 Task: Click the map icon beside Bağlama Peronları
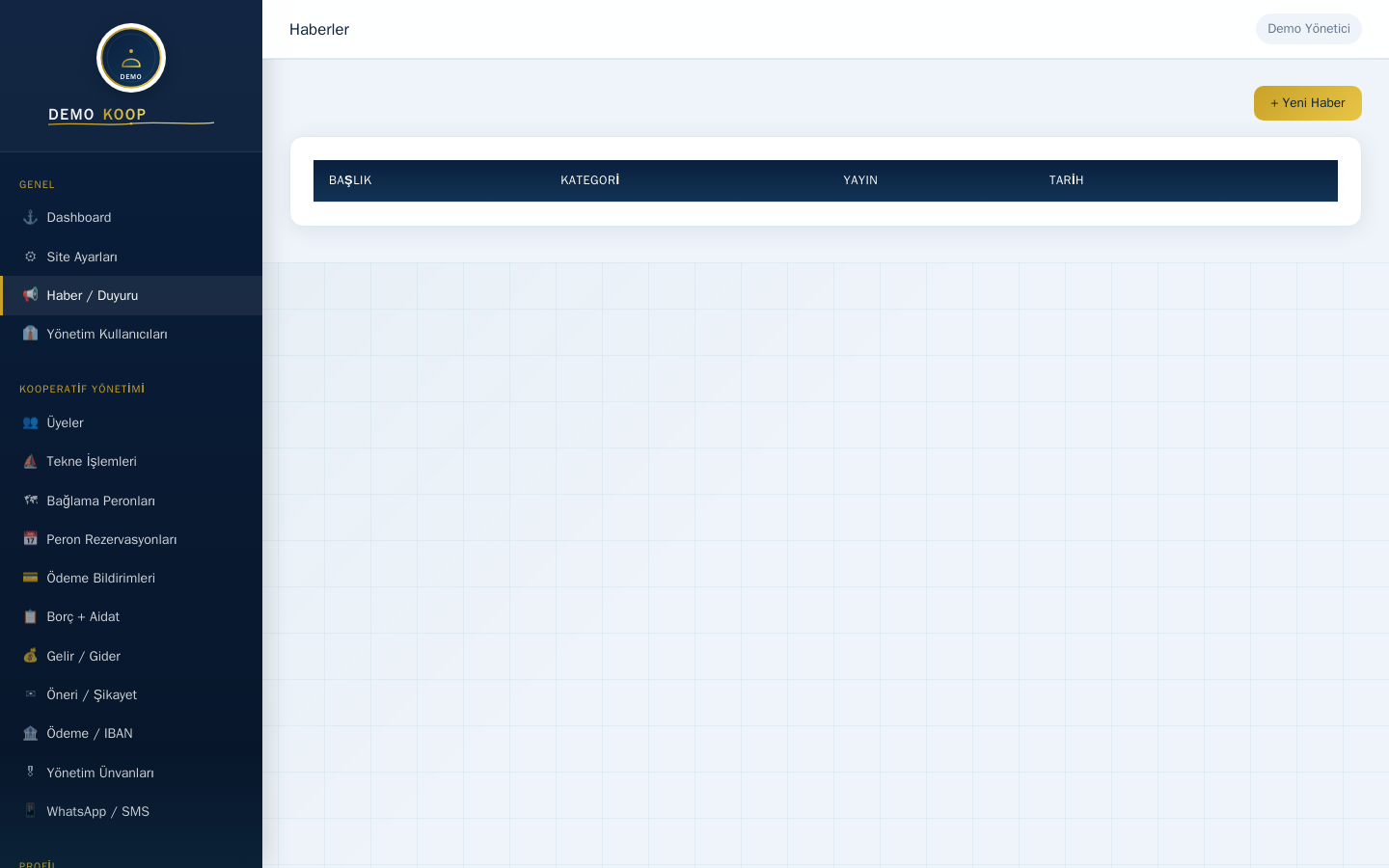(x=30, y=501)
